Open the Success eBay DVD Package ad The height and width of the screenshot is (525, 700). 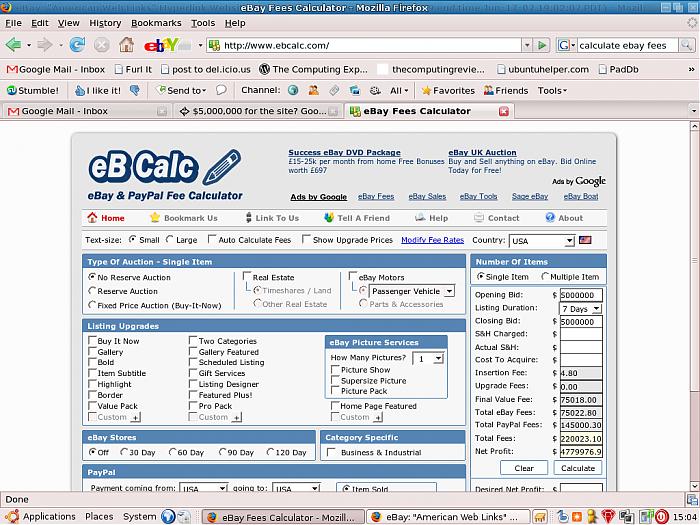pyautogui.click(x=344, y=152)
